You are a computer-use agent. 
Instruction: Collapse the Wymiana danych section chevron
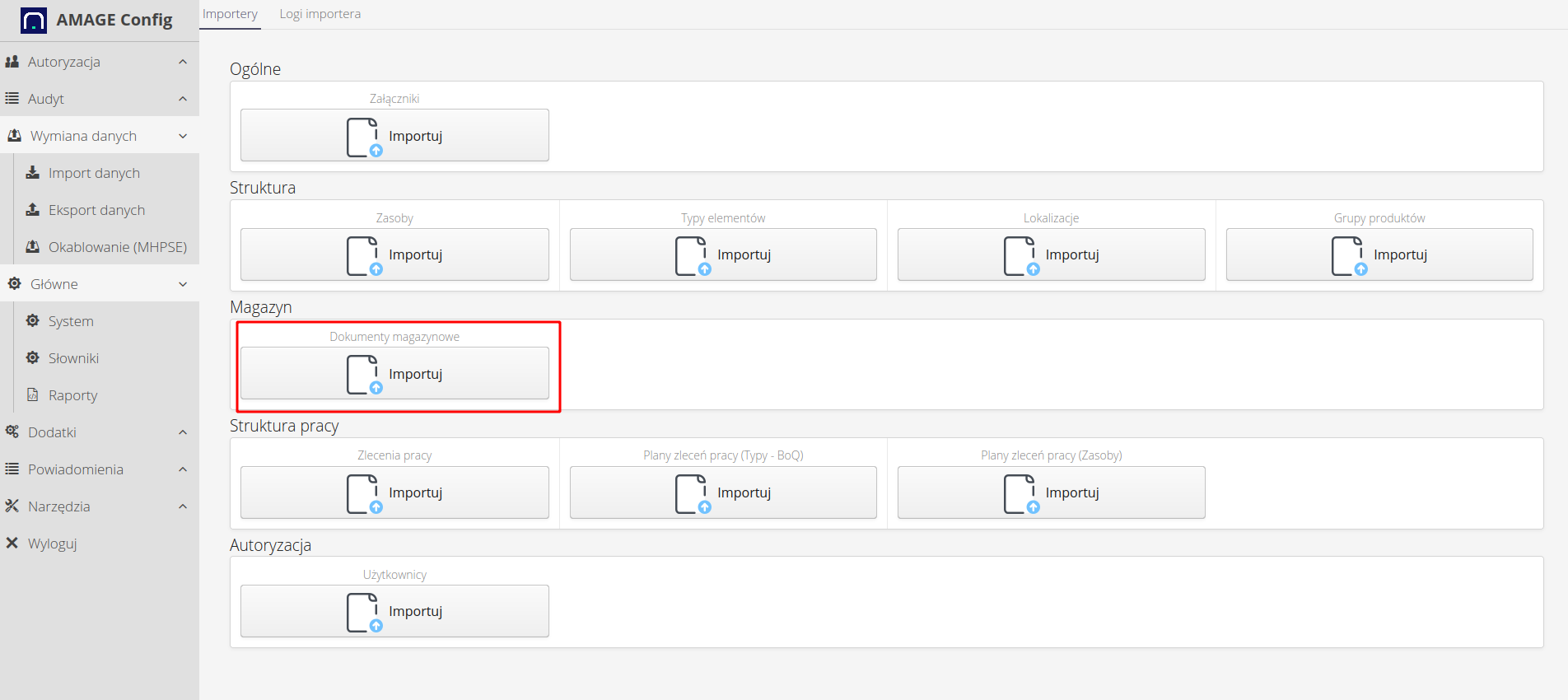(183, 136)
